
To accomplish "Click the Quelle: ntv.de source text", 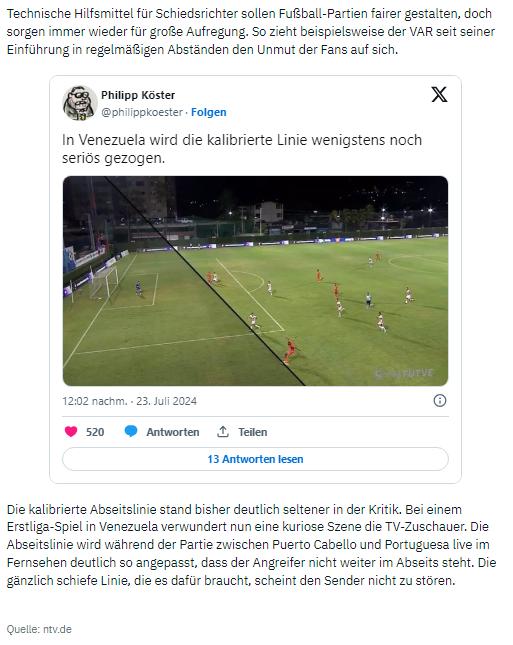I will pos(39,629).
